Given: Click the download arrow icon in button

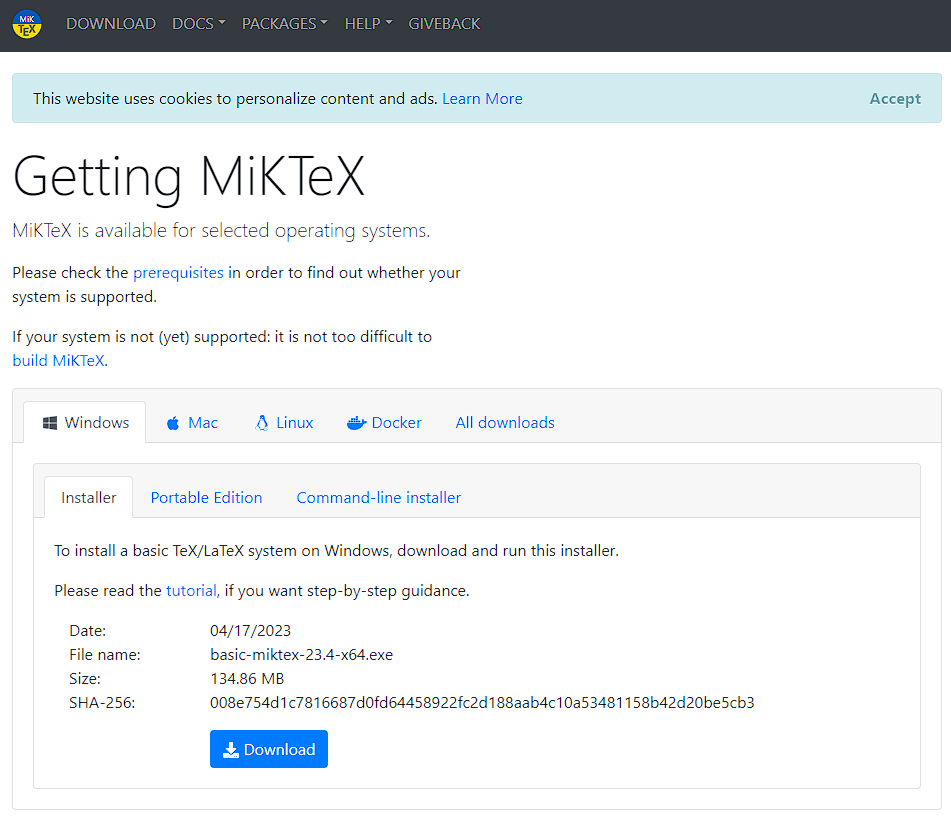Looking at the screenshot, I should point(230,750).
